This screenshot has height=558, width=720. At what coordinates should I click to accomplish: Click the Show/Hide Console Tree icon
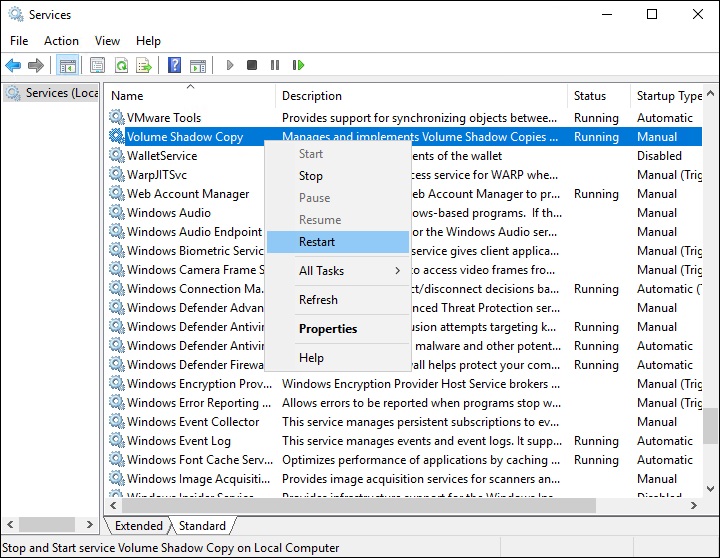pos(68,66)
